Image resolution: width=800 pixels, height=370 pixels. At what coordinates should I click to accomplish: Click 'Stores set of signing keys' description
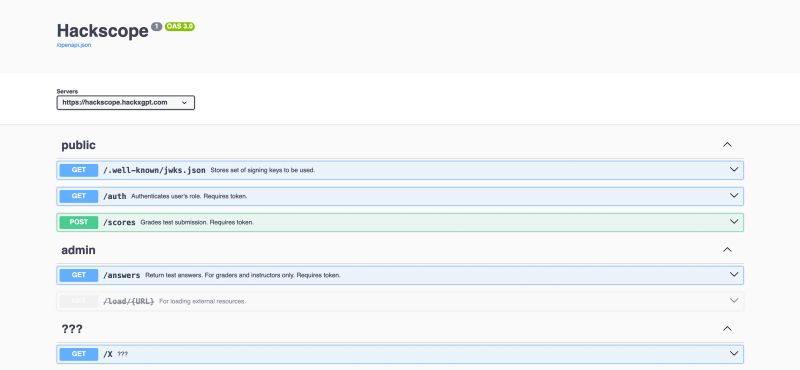pyautogui.click(x=263, y=170)
